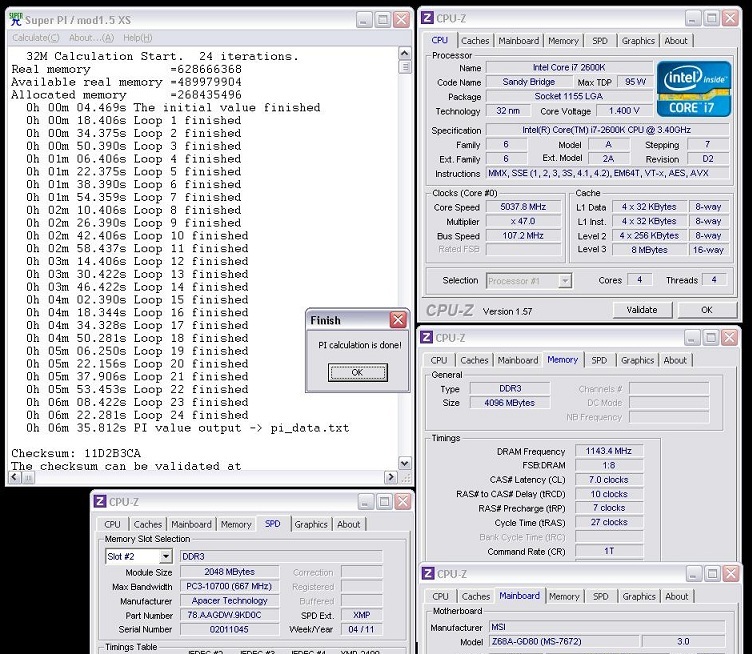752x654 pixels.
Task: Expand the Processor #1 selection dropdown
Action: (x=565, y=281)
